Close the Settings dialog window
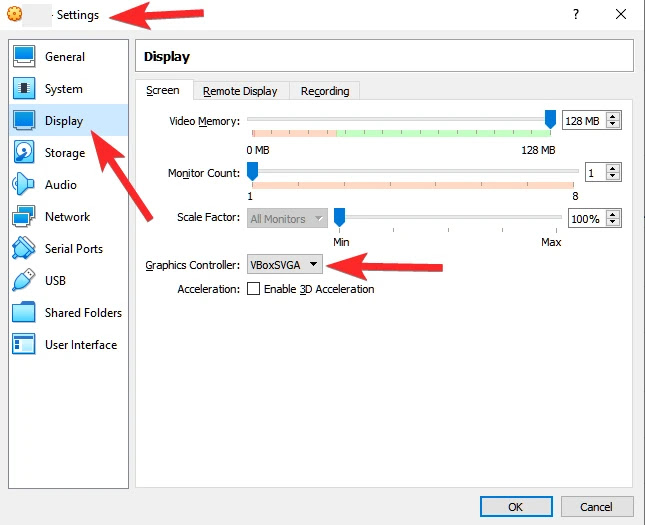Viewport: 645px width, 525px height. click(621, 14)
